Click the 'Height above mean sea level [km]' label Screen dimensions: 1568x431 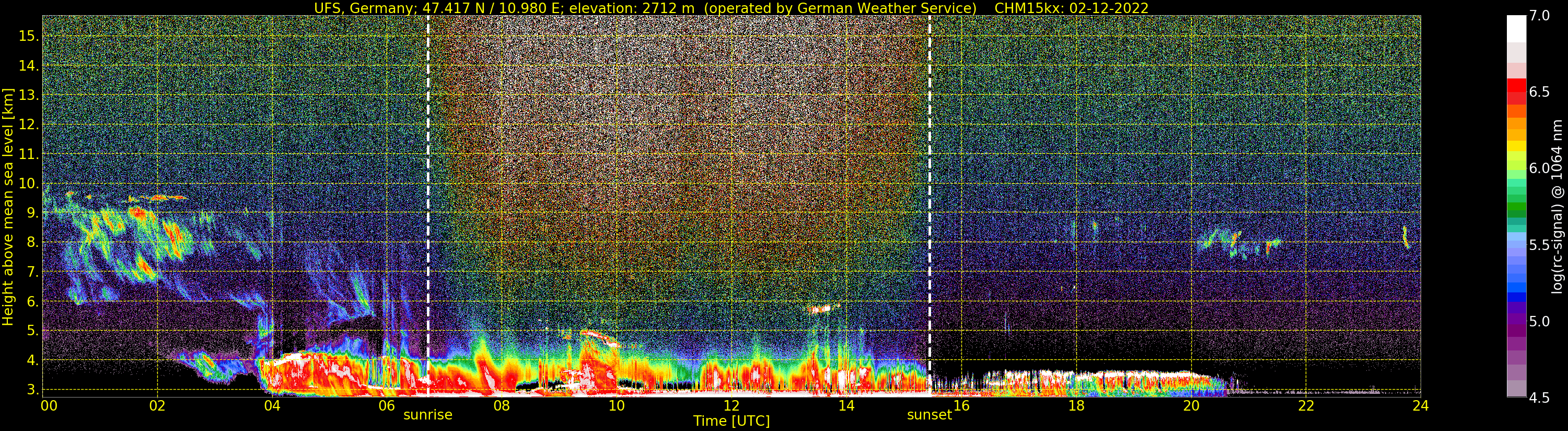(x=8, y=207)
